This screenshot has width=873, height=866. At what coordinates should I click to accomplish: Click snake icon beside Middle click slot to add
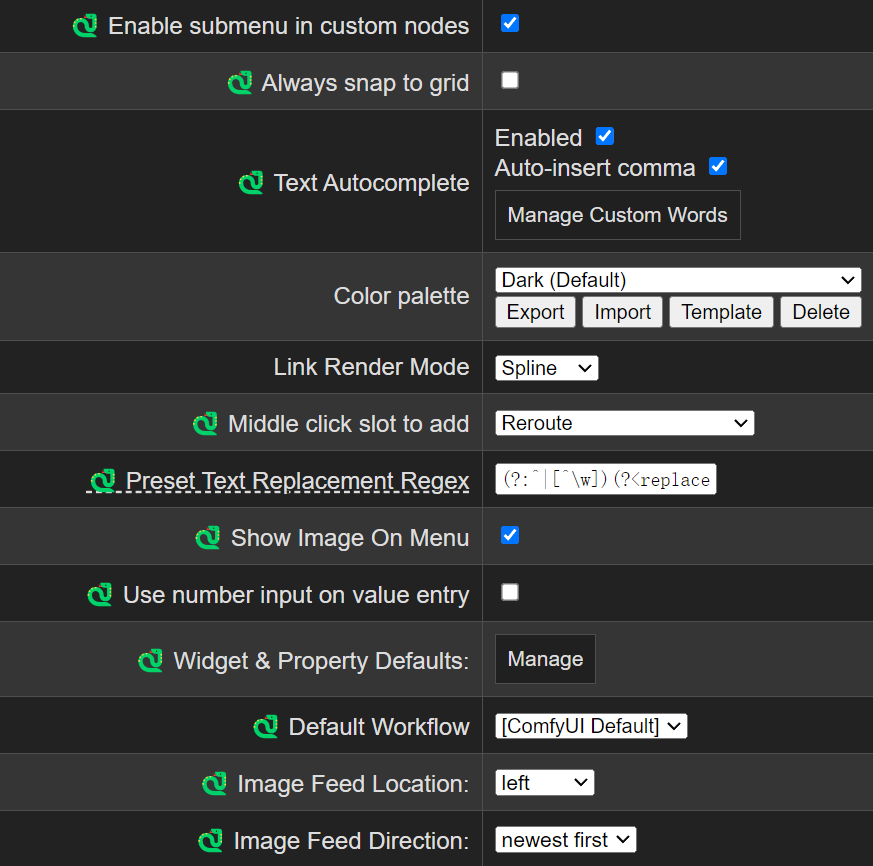coord(206,424)
